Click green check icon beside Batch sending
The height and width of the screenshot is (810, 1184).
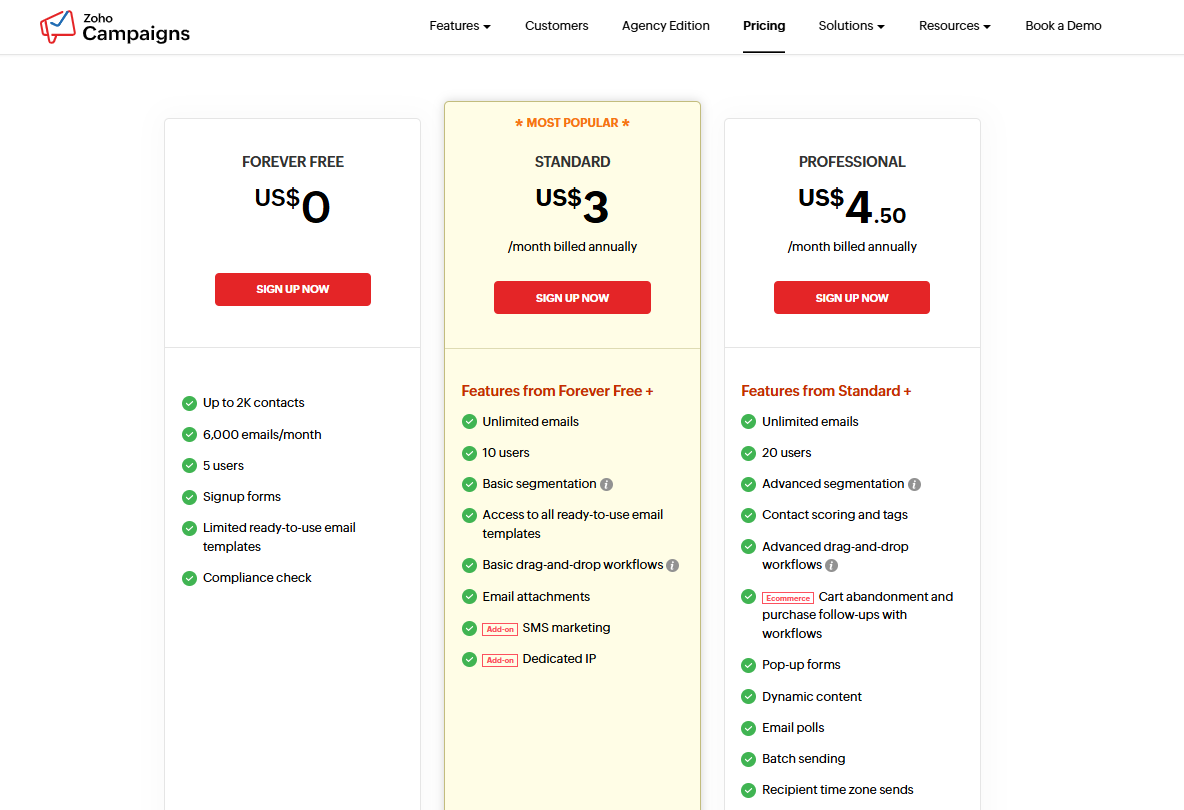pos(748,759)
